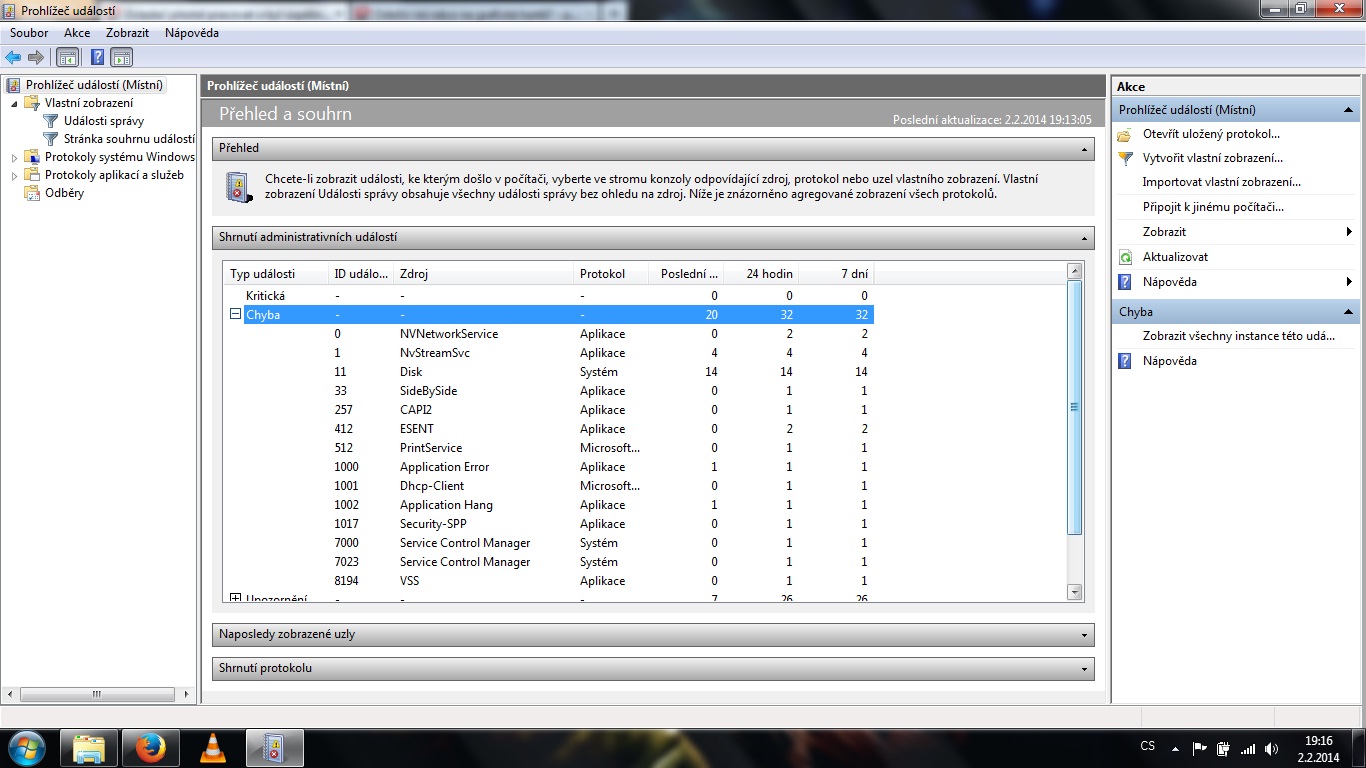Select Protokoly systému Windows folder
The width and height of the screenshot is (1366, 768).
tap(119, 157)
